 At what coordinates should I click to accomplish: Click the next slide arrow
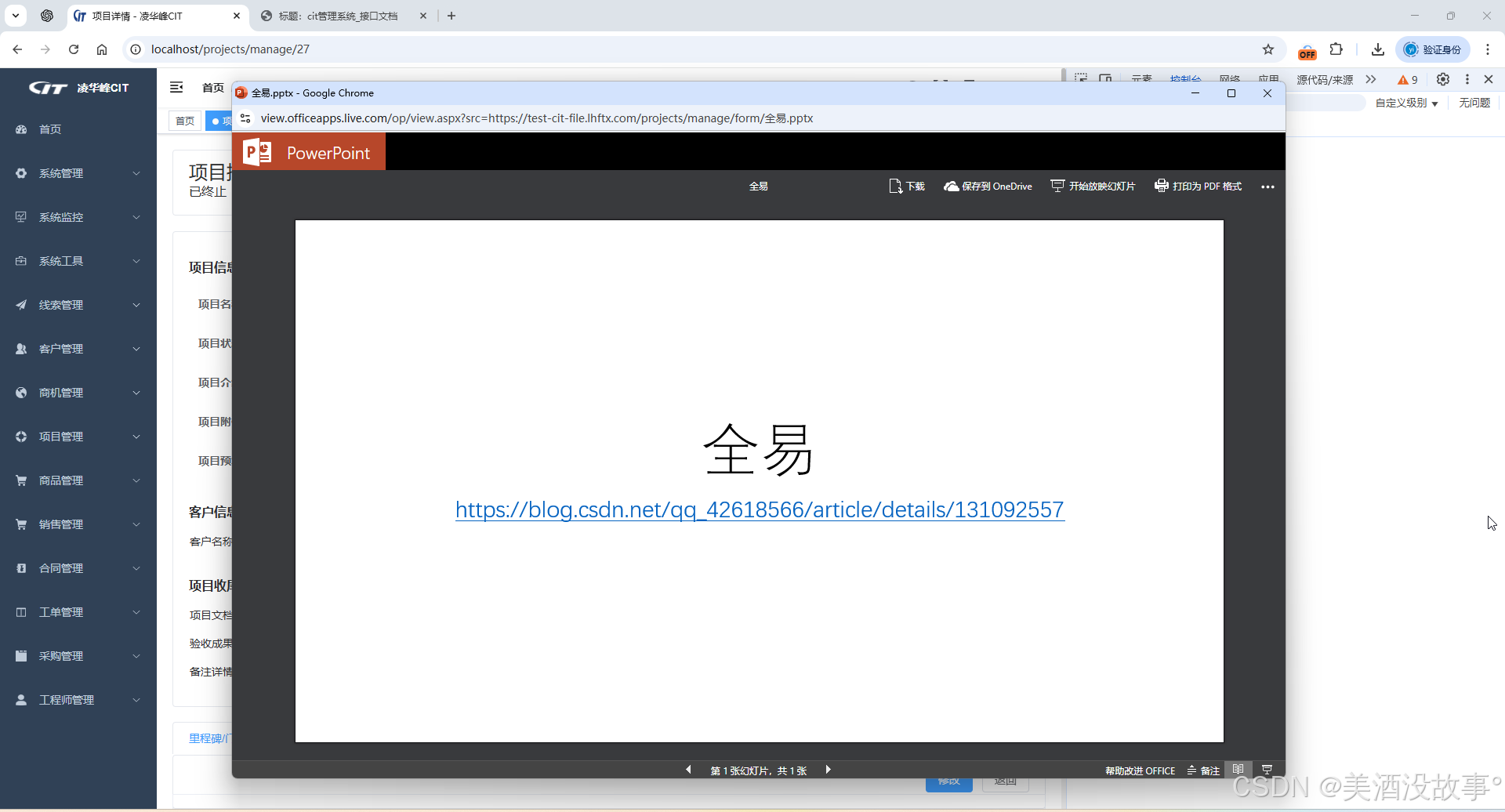pyautogui.click(x=829, y=770)
